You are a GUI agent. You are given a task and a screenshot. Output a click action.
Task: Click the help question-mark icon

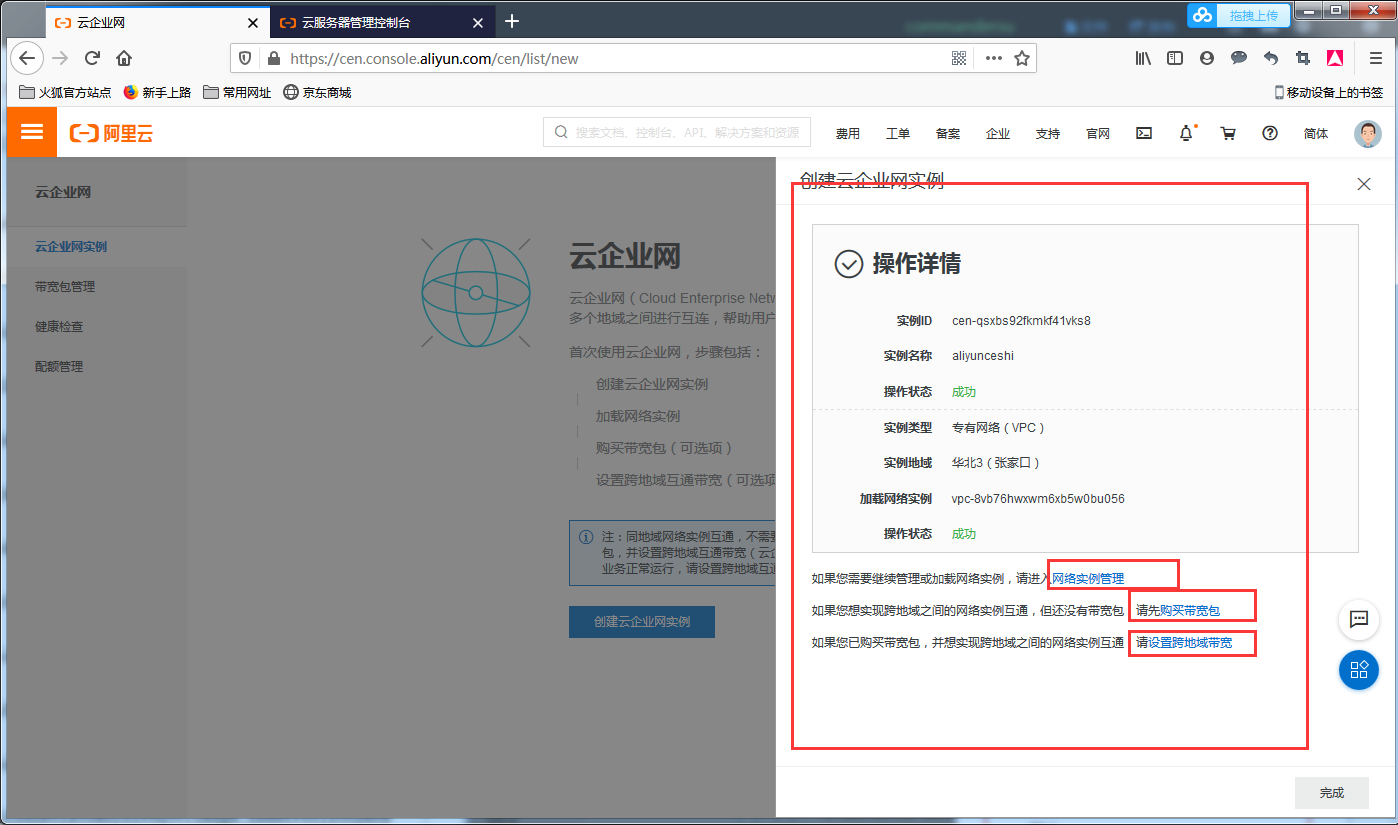tap(1269, 132)
